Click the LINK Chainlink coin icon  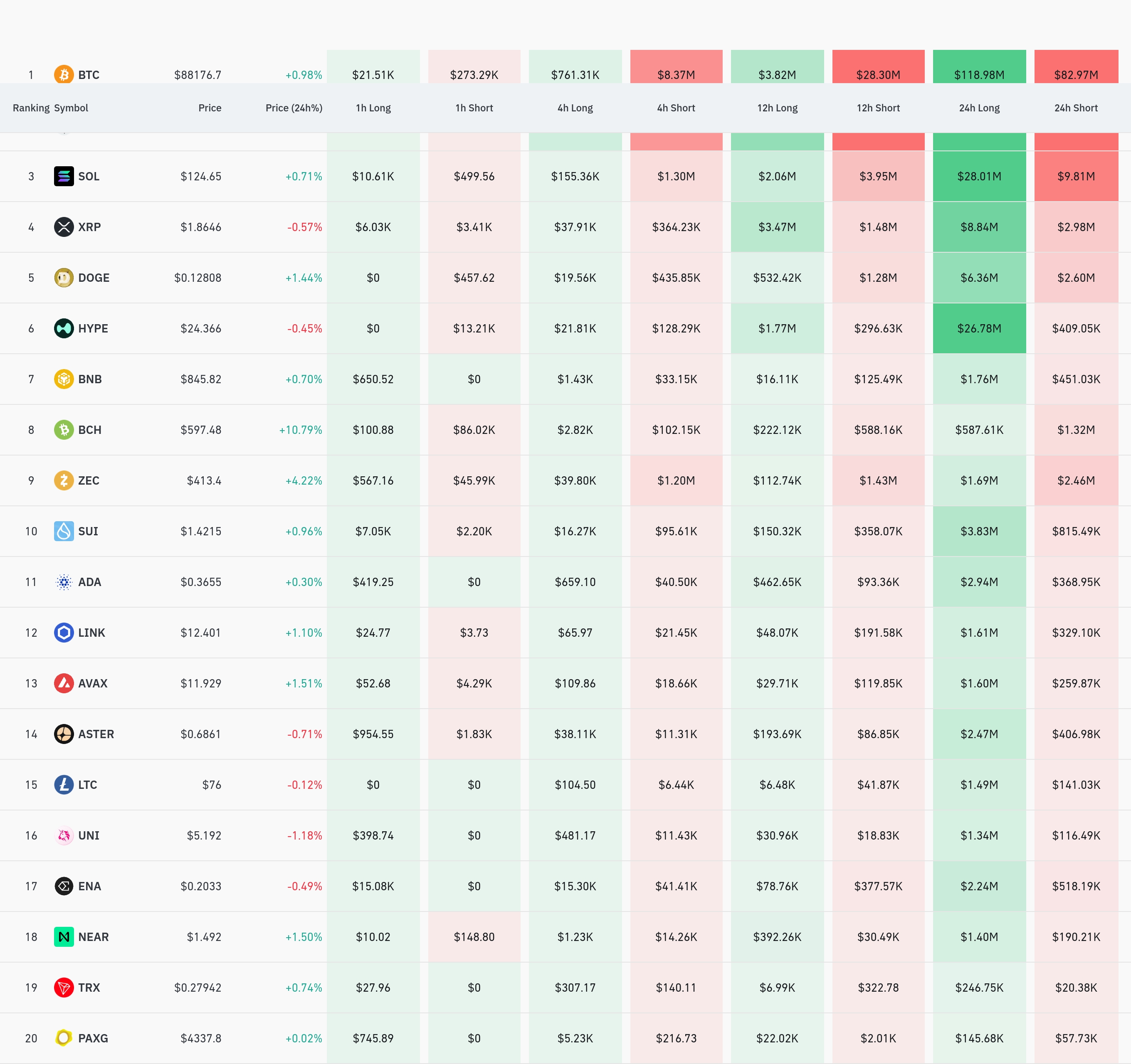pyautogui.click(x=64, y=632)
